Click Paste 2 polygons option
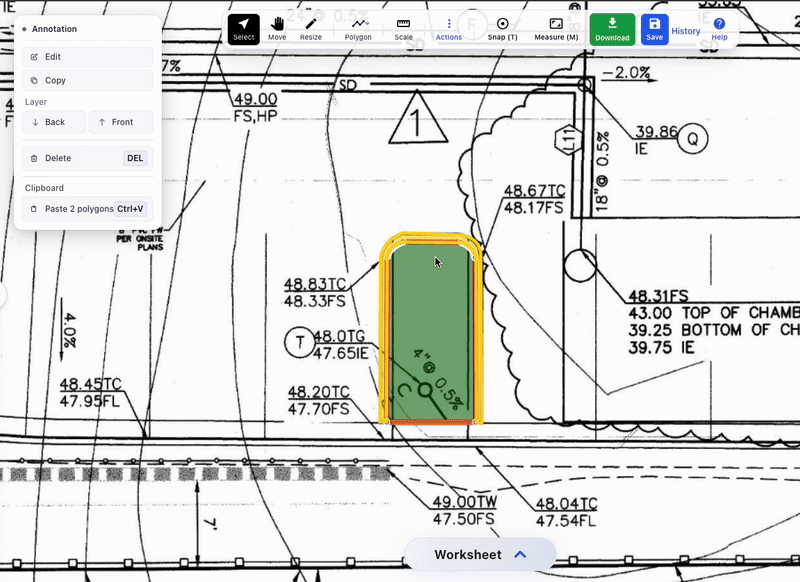The height and width of the screenshot is (582, 800). [x=88, y=209]
